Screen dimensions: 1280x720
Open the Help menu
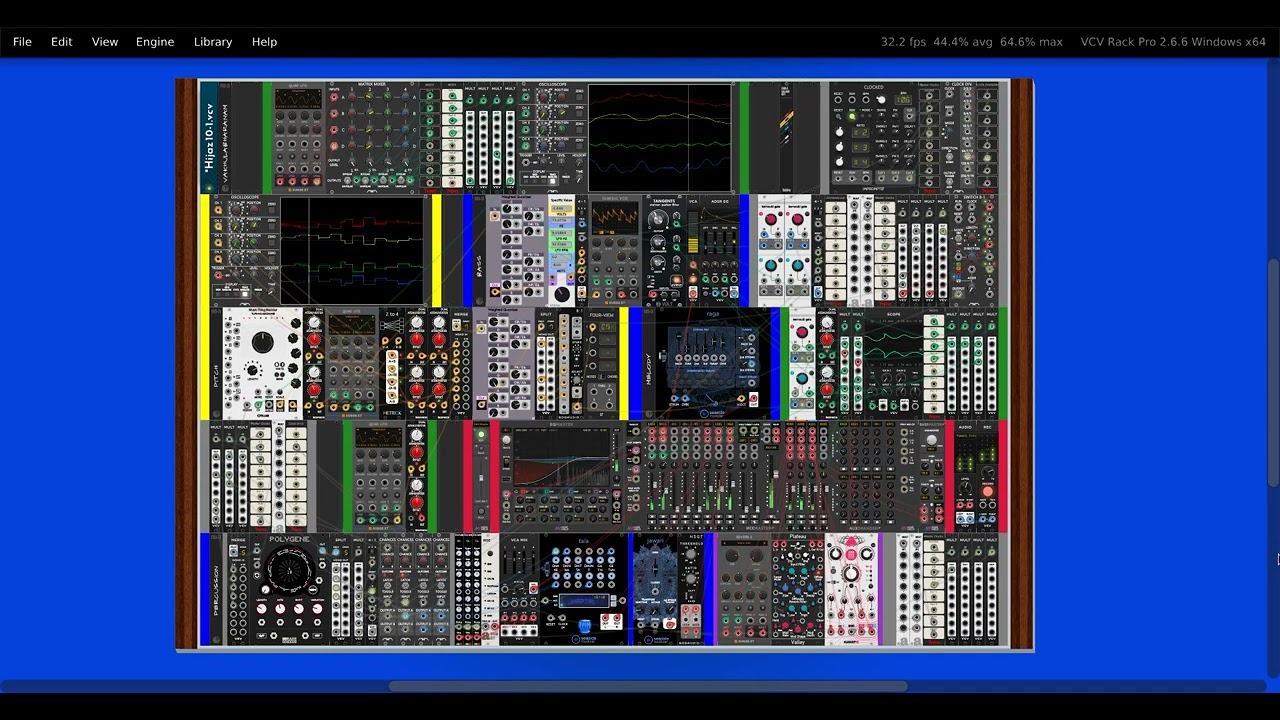click(x=264, y=42)
